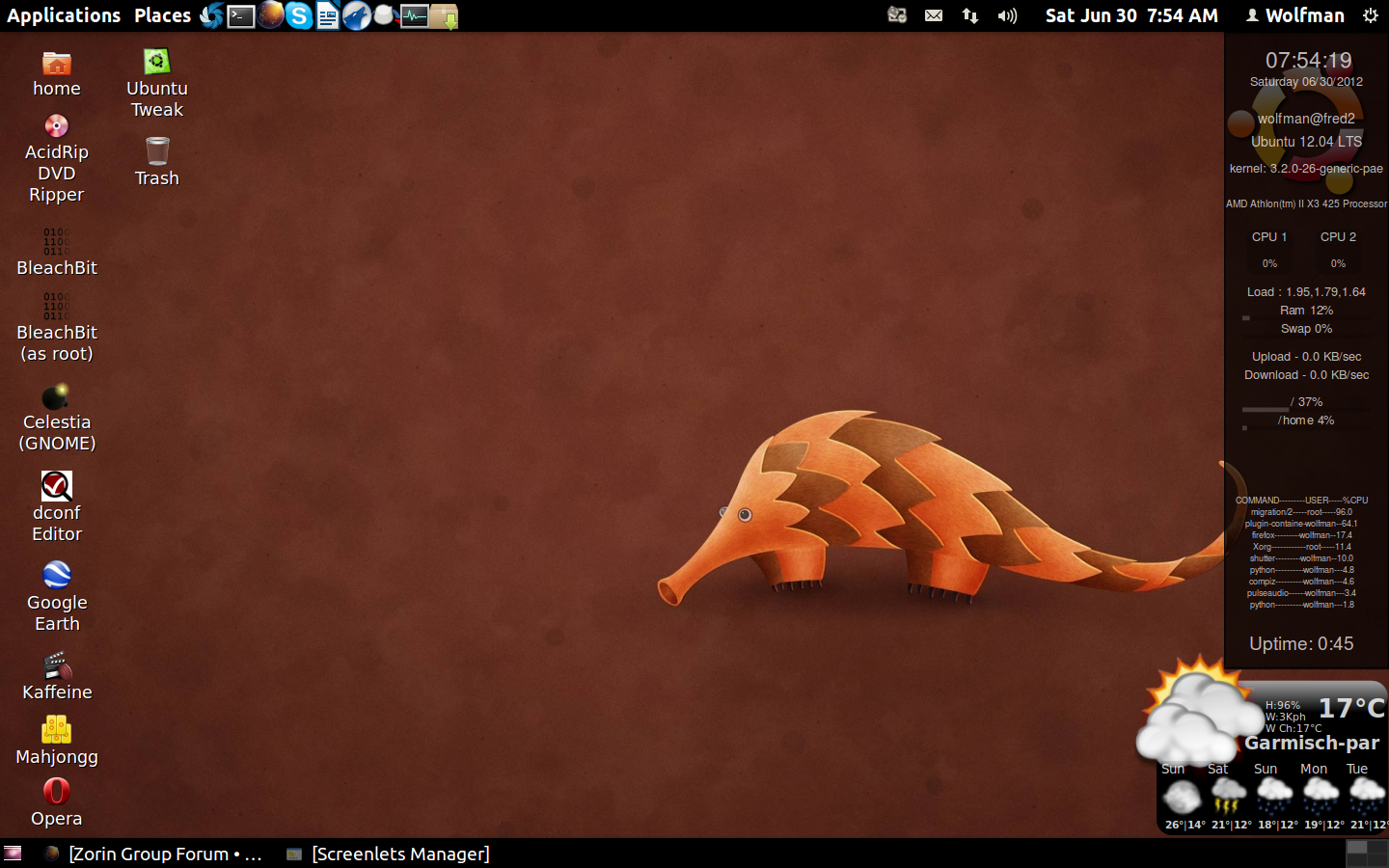Click Tuesday's forecast icon in weather screenlet
The image size is (1389, 868).
click(x=1367, y=797)
